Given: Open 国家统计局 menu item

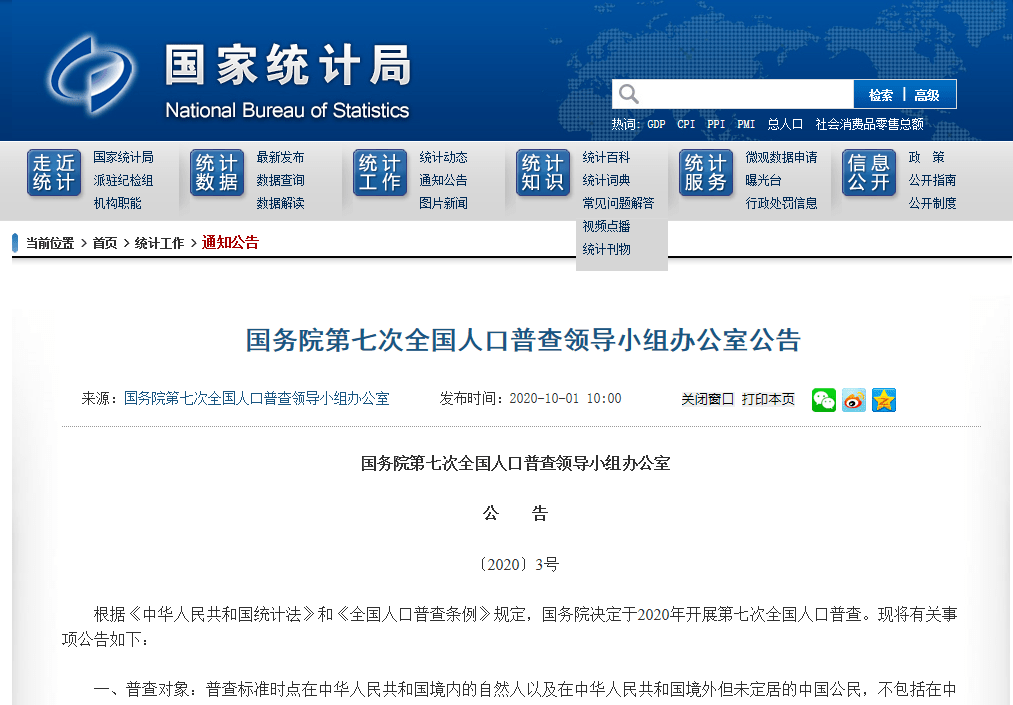Looking at the screenshot, I should click(x=123, y=157).
